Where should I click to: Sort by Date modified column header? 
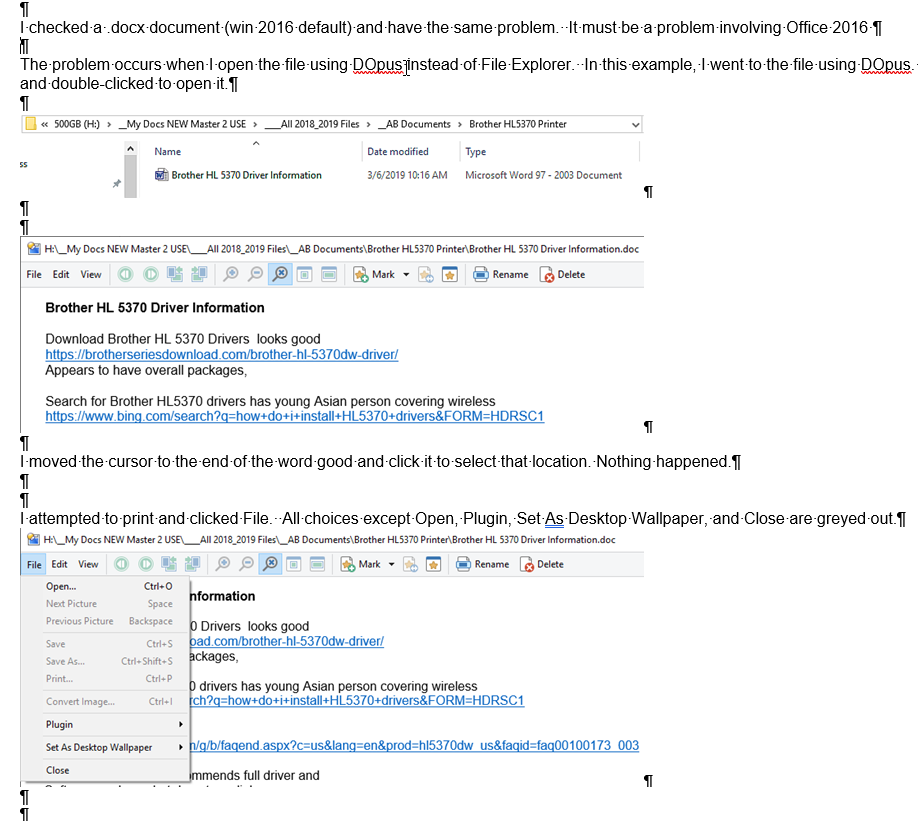pyautogui.click(x=398, y=151)
